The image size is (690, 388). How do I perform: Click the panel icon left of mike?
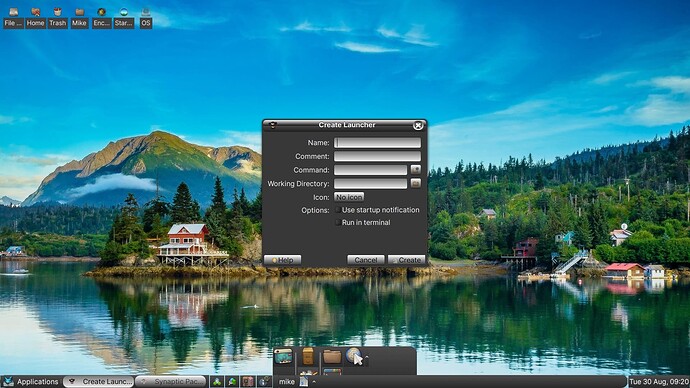coord(264,381)
